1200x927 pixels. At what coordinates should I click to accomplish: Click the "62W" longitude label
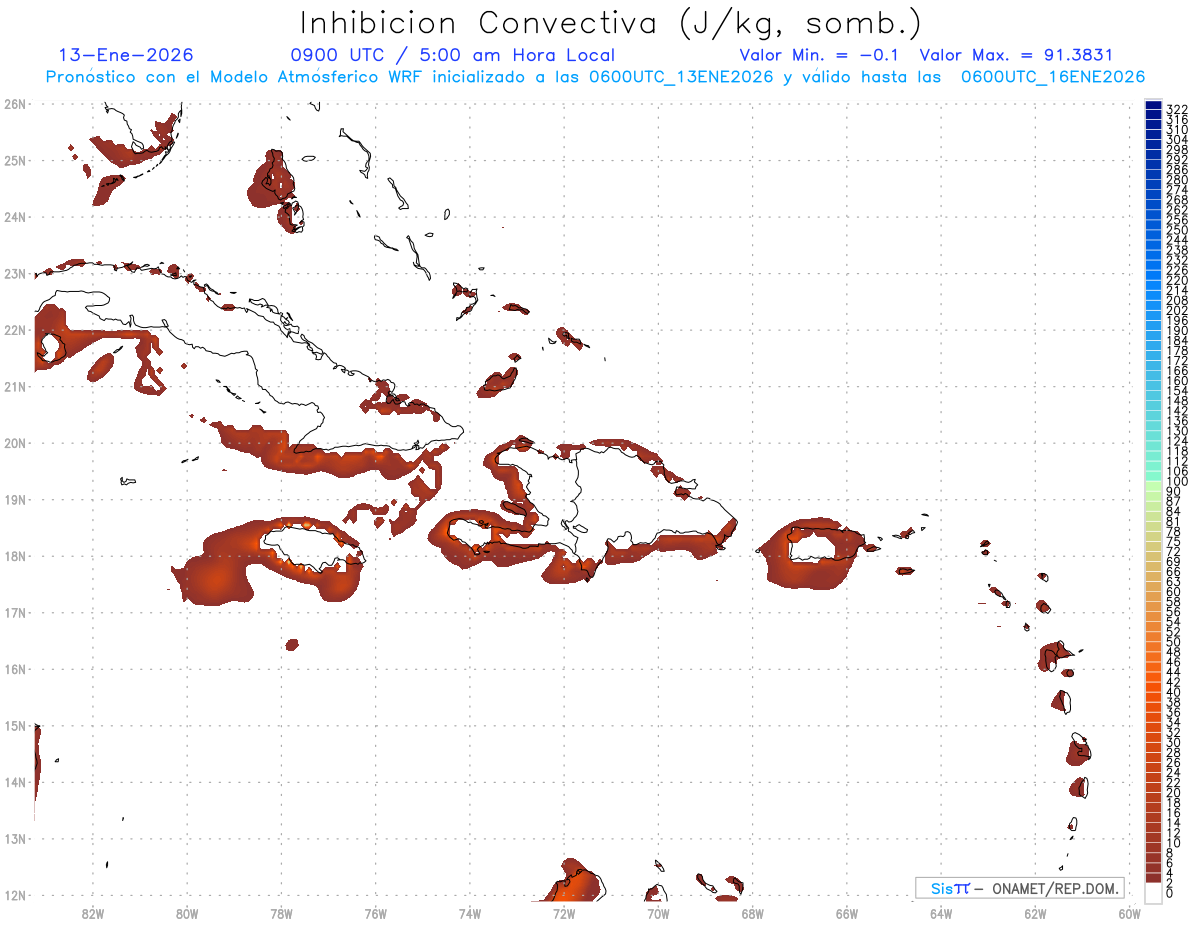coord(1035,913)
